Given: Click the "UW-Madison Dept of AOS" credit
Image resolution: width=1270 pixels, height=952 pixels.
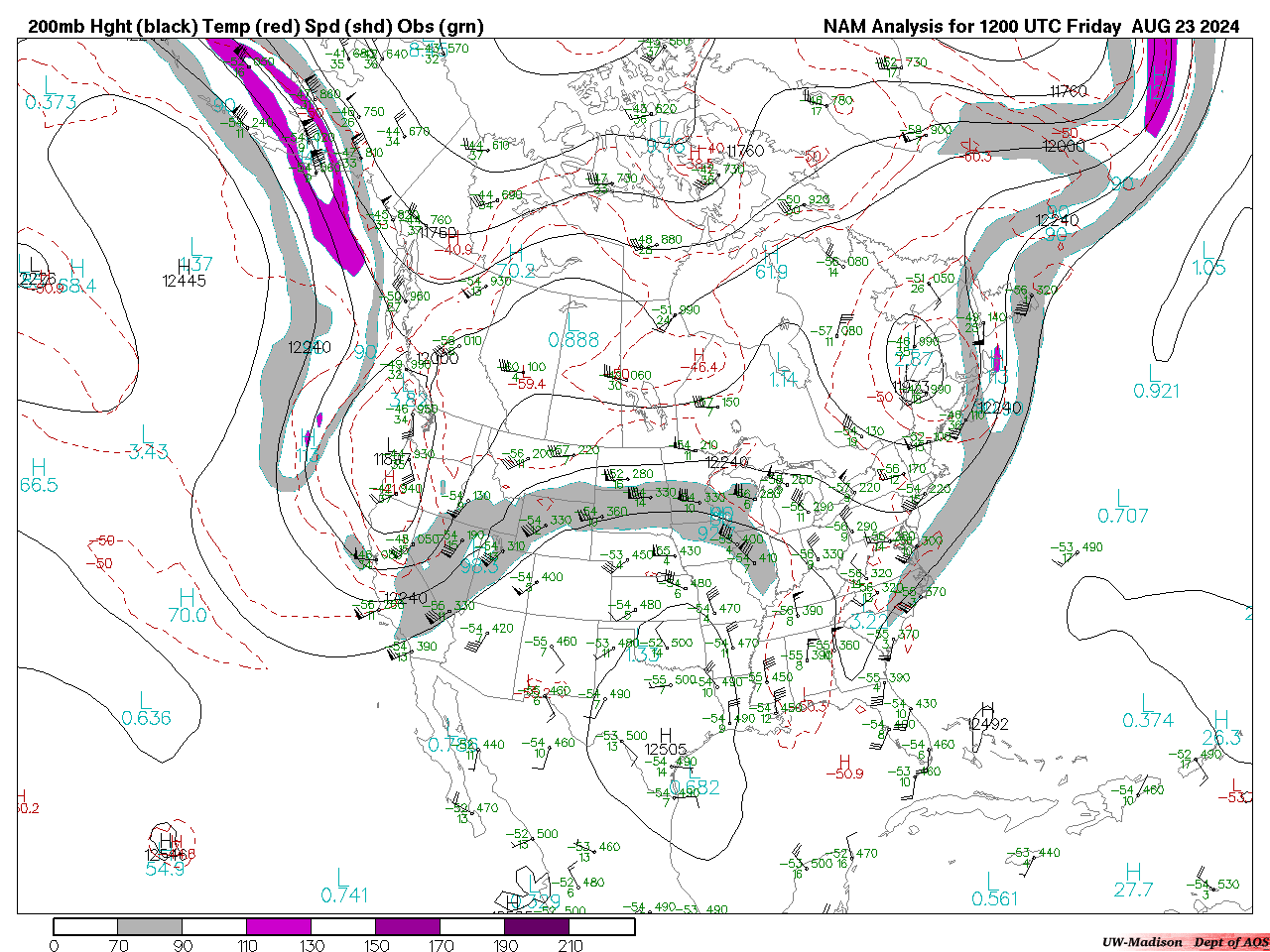Looking at the screenshot, I should pos(1185,942).
